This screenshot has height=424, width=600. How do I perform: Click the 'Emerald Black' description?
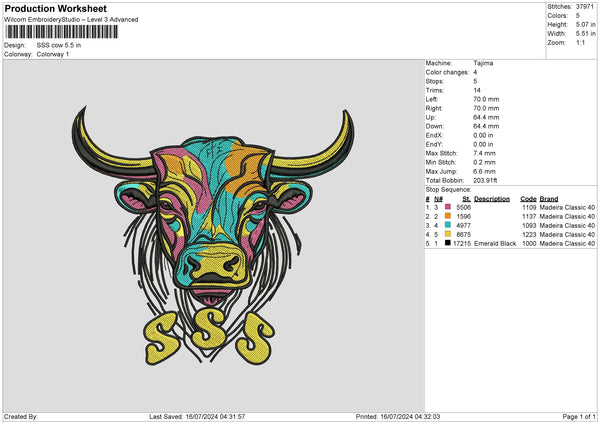tap(495, 243)
